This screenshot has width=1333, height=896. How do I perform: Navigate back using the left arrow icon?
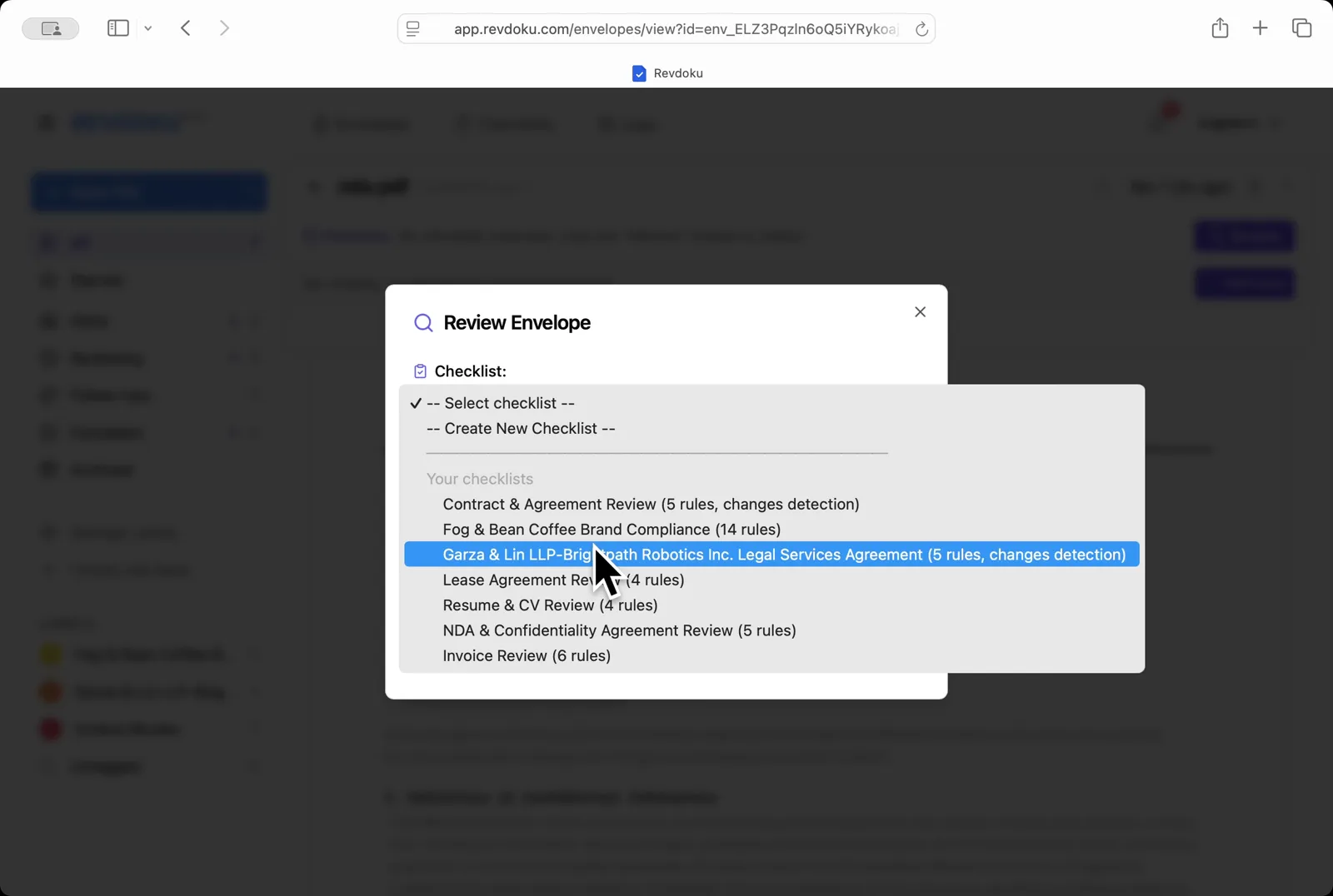coord(186,27)
